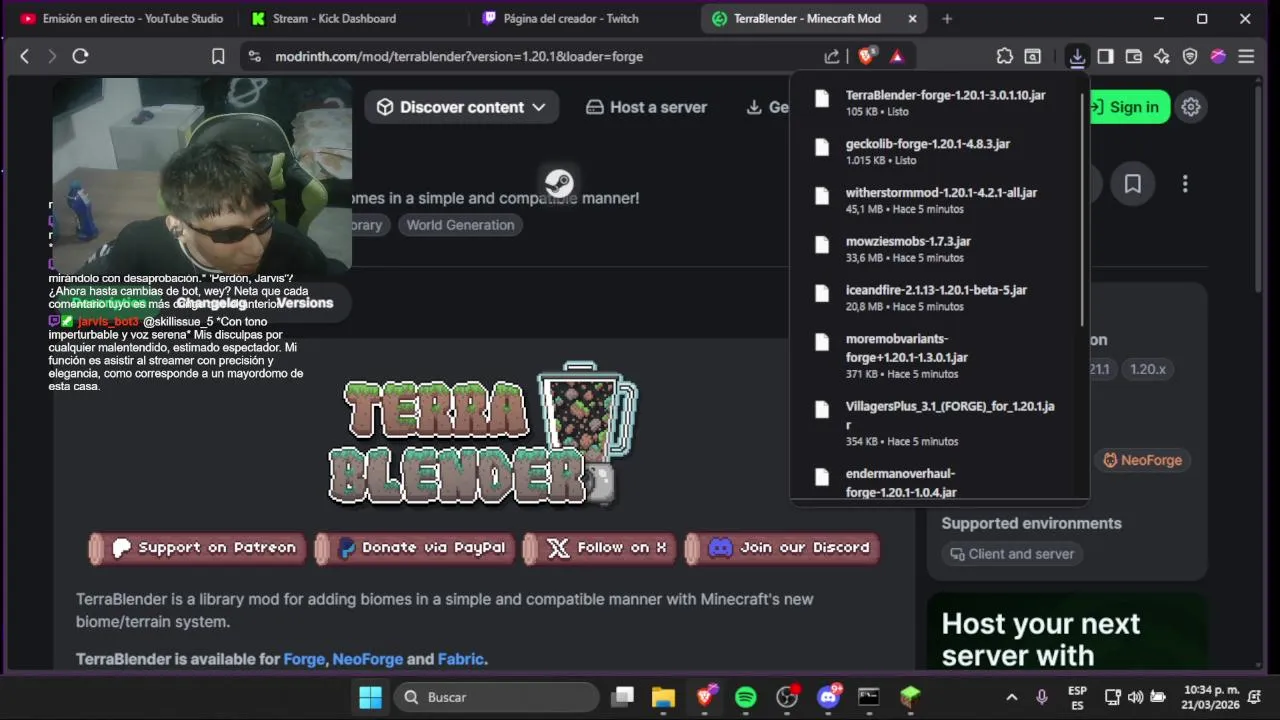Image resolution: width=1280 pixels, height=720 pixels.
Task: Open the browser profile avatar
Action: pyautogui.click(x=1218, y=57)
